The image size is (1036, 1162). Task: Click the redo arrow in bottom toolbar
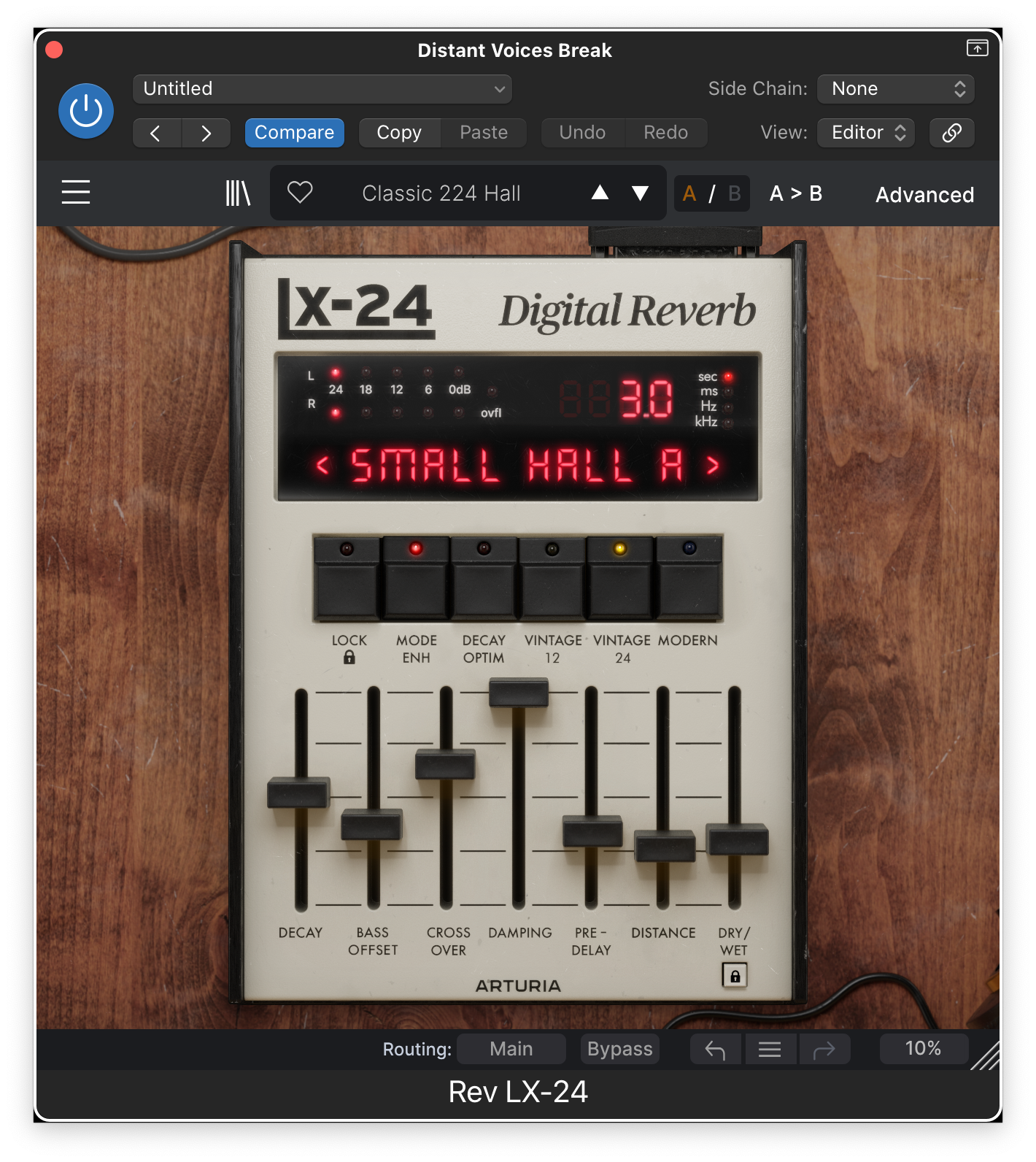click(x=824, y=1050)
